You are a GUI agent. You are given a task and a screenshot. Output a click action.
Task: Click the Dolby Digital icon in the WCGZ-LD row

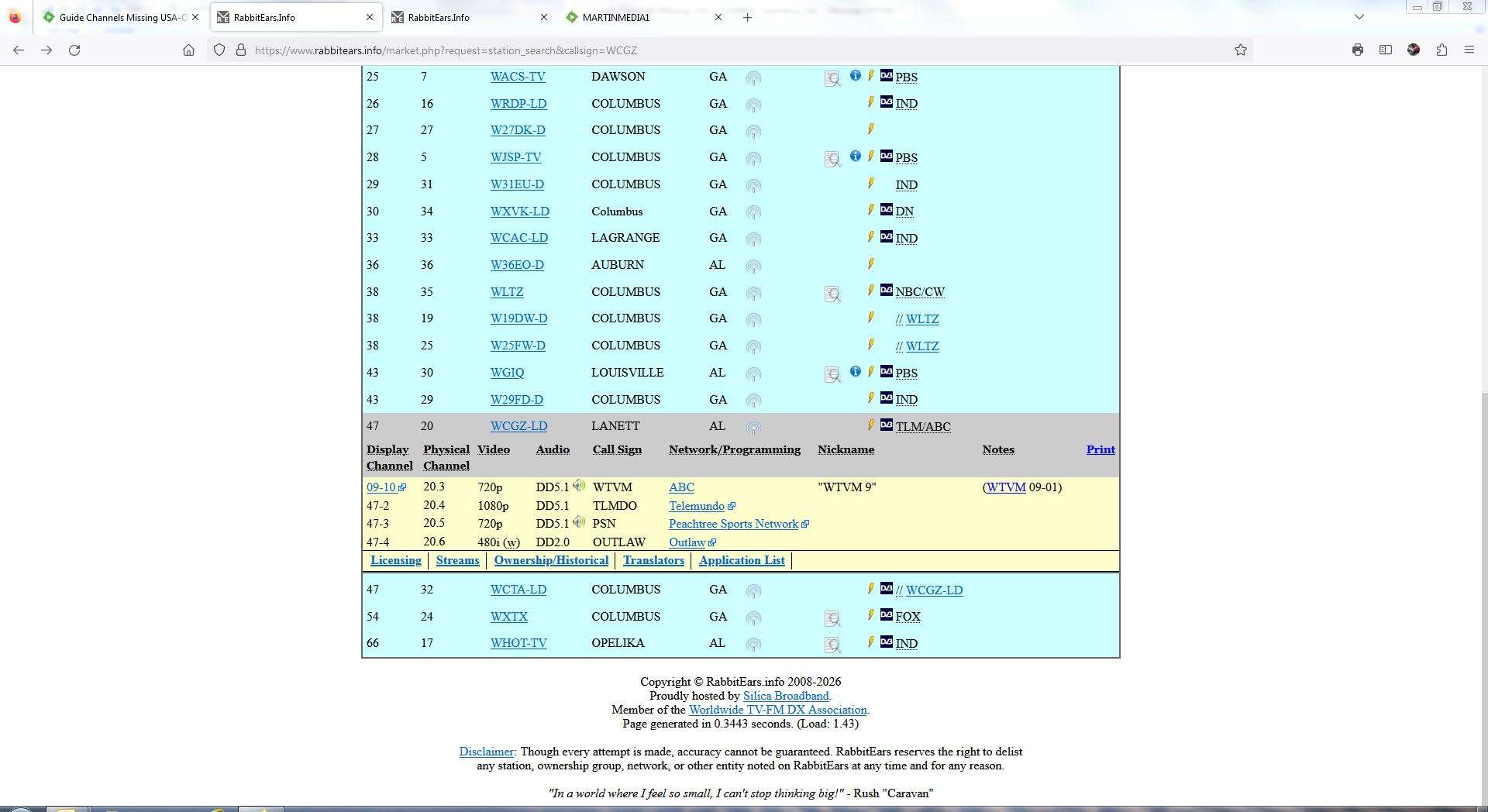(x=887, y=425)
